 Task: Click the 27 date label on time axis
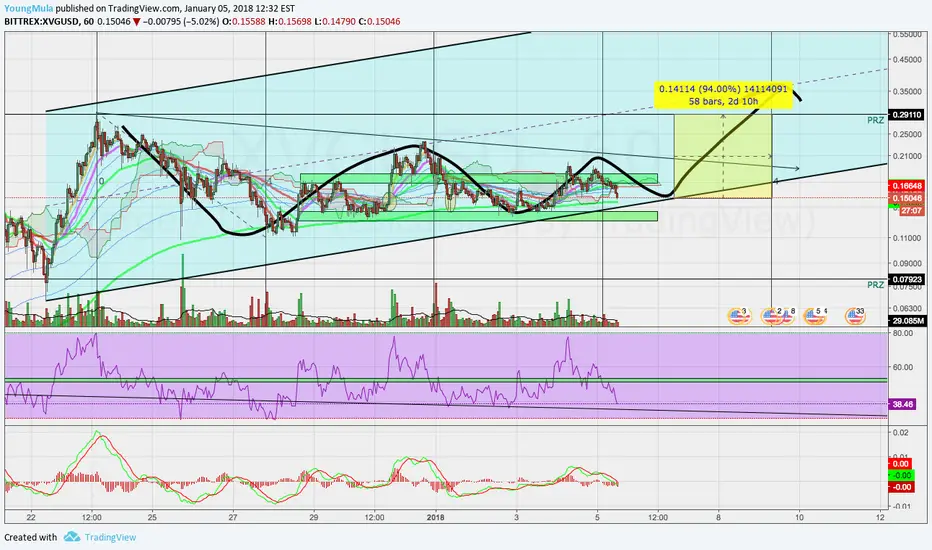tap(233, 517)
